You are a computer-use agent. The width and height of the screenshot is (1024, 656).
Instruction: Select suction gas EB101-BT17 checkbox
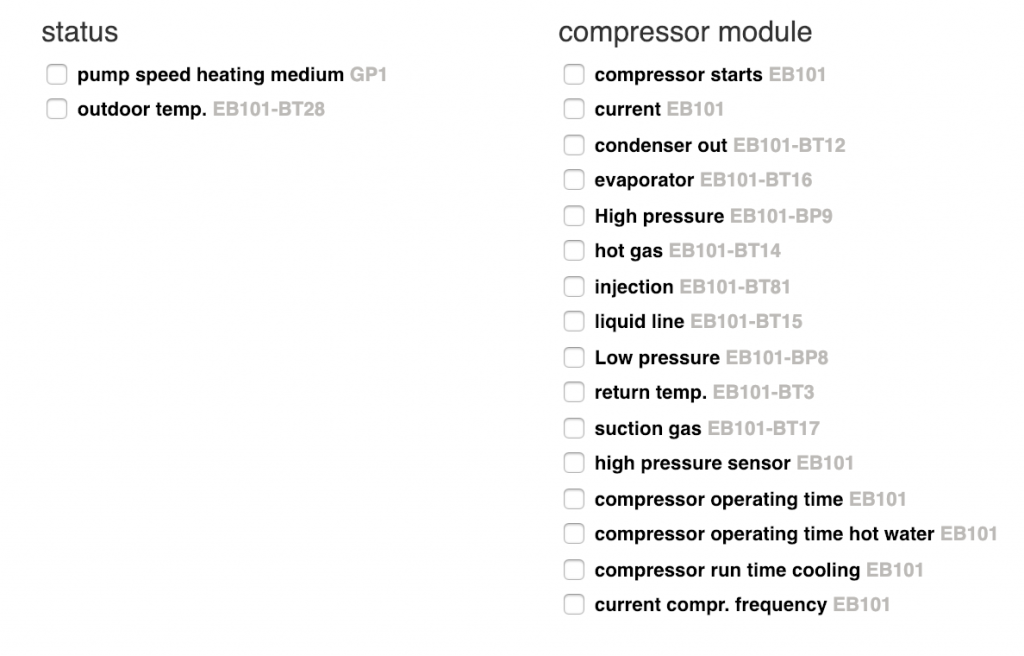(574, 429)
